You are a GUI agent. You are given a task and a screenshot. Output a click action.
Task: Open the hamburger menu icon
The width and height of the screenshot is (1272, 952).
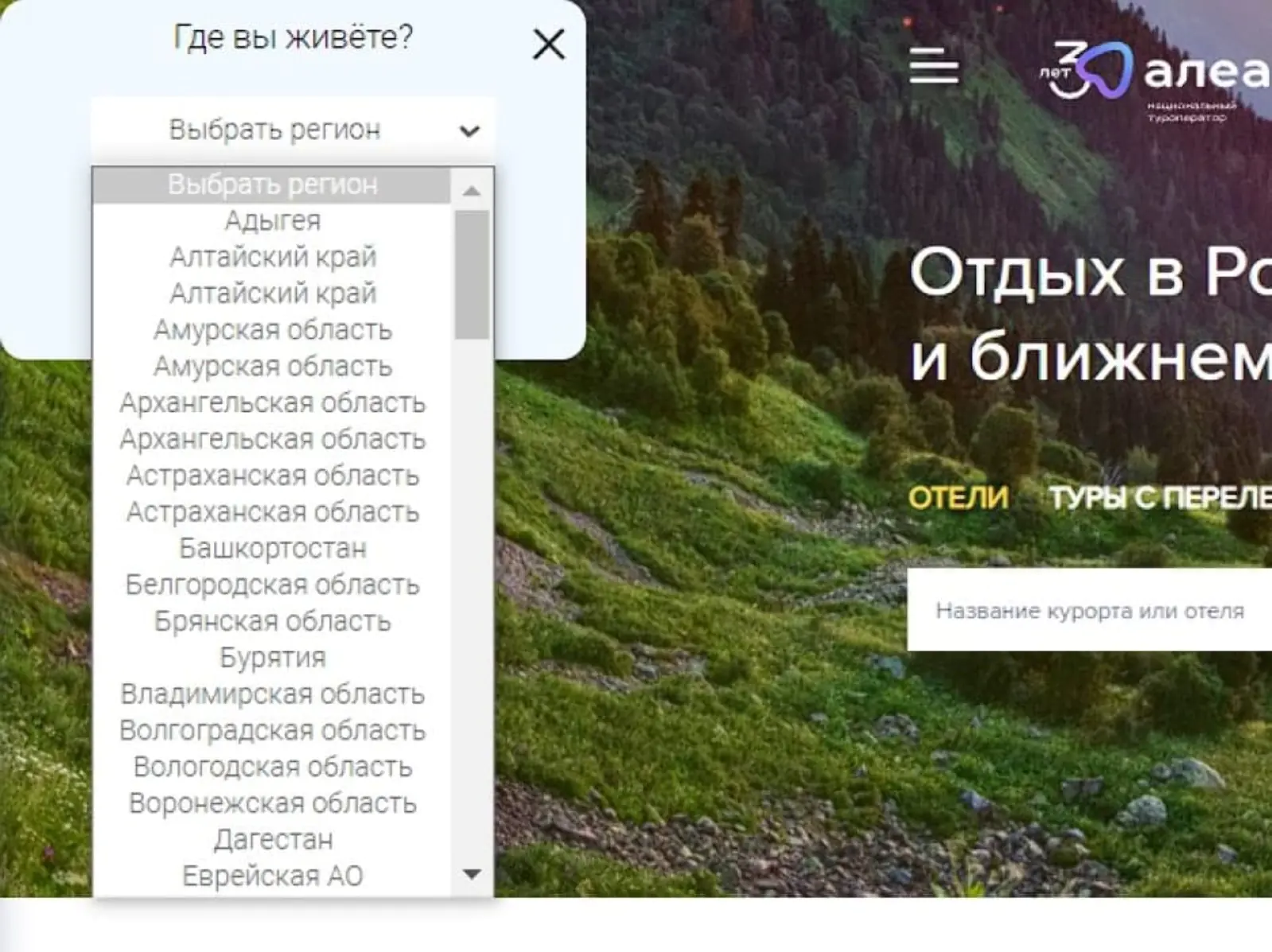(x=934, y=64)
